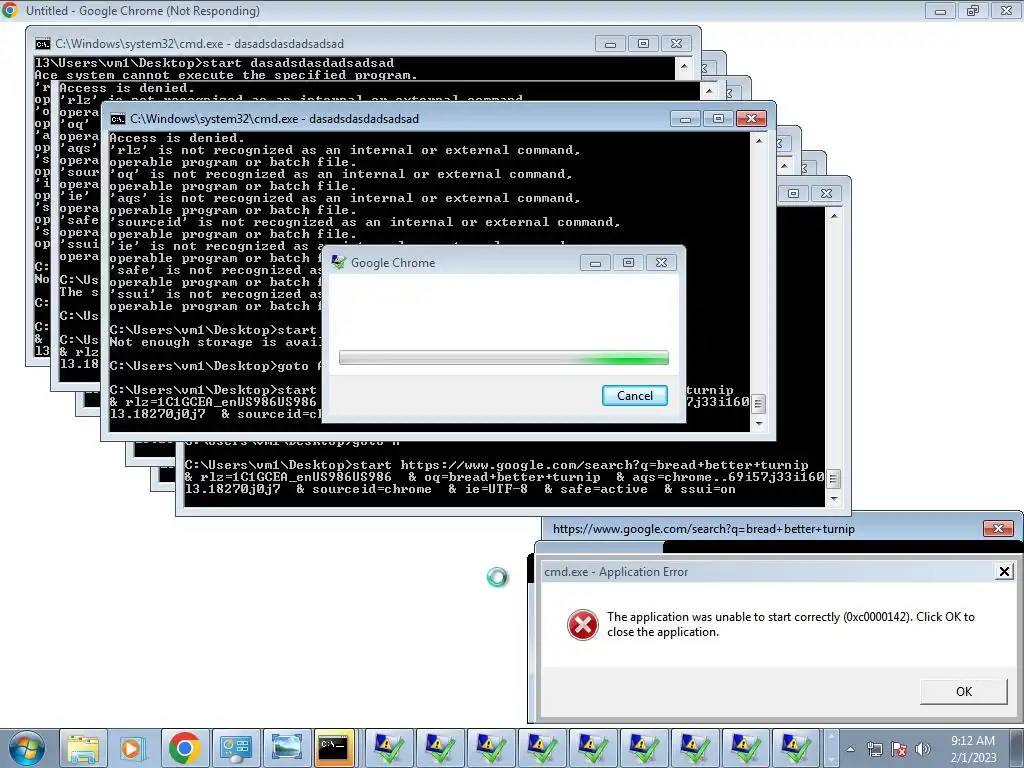The height and width of the screenshot is (768, 1024).
Task: Launch Windows Media Player from taskbar
Action: coord(133,748)
